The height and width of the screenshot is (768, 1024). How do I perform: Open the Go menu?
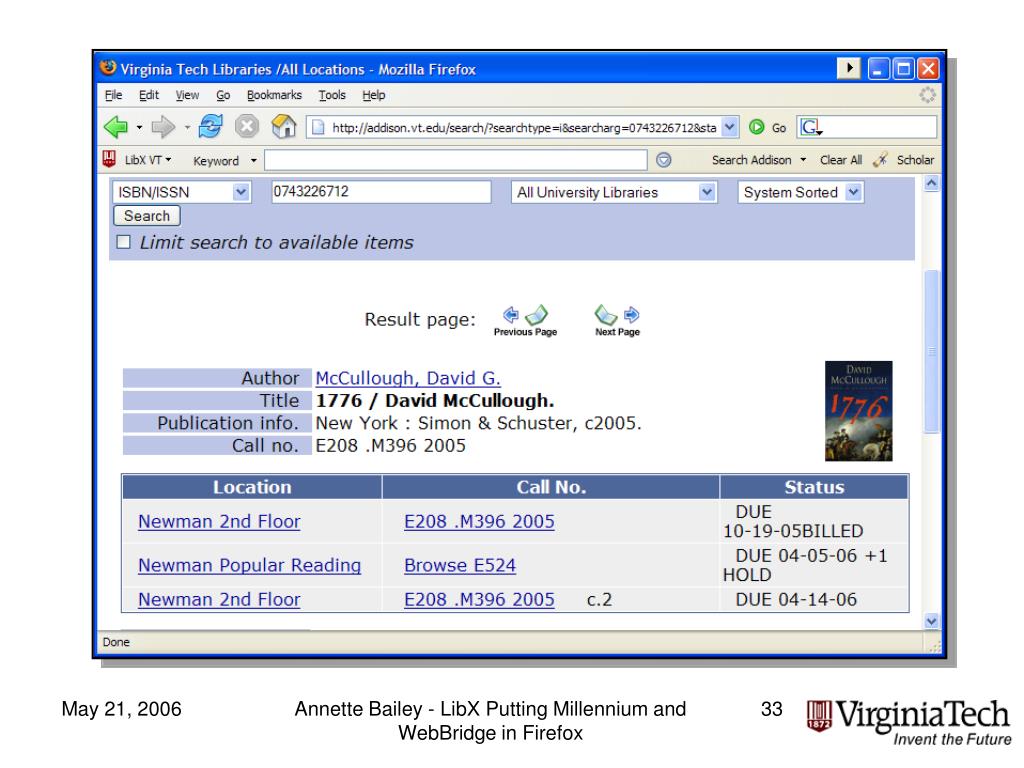point(223,95)
